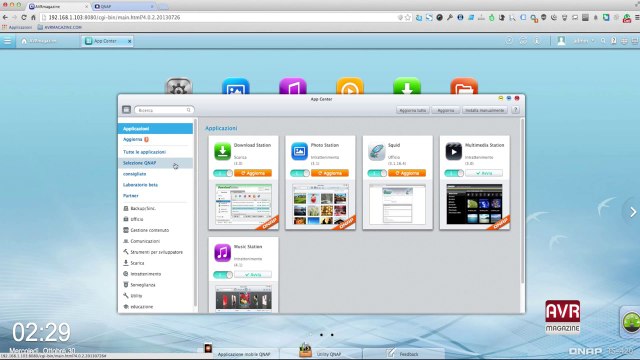Click Aggiorna tutto button
This screenshot has width=640, height=360.
413,110
